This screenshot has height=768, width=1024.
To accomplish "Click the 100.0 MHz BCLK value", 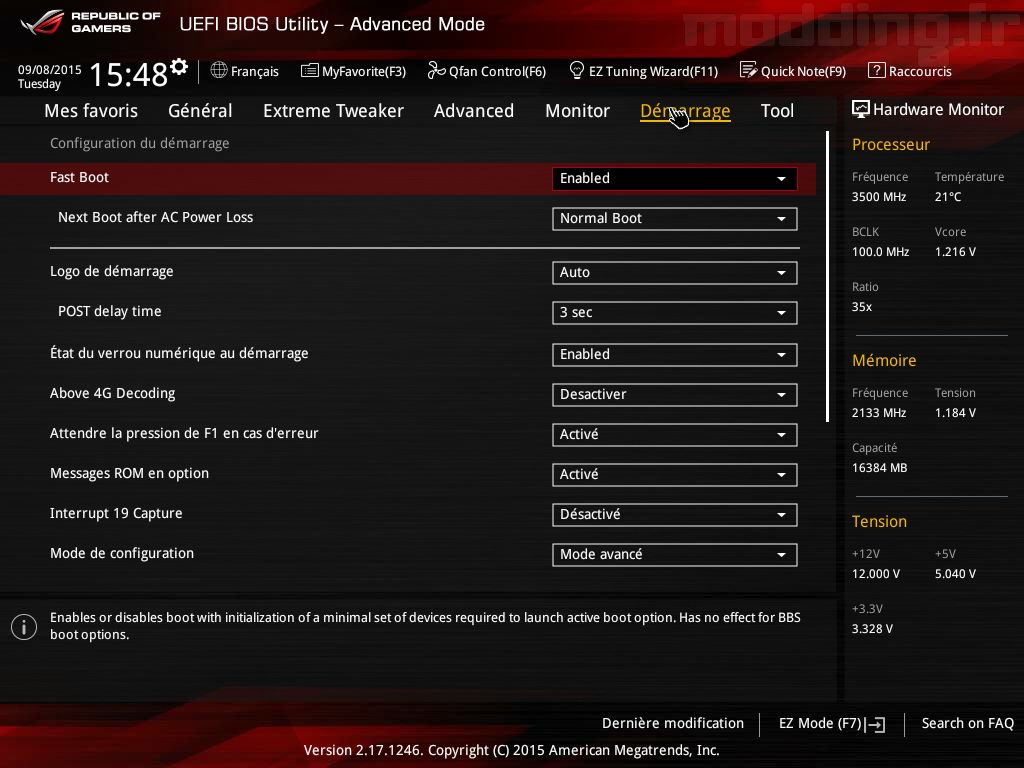I will (880, 251).
